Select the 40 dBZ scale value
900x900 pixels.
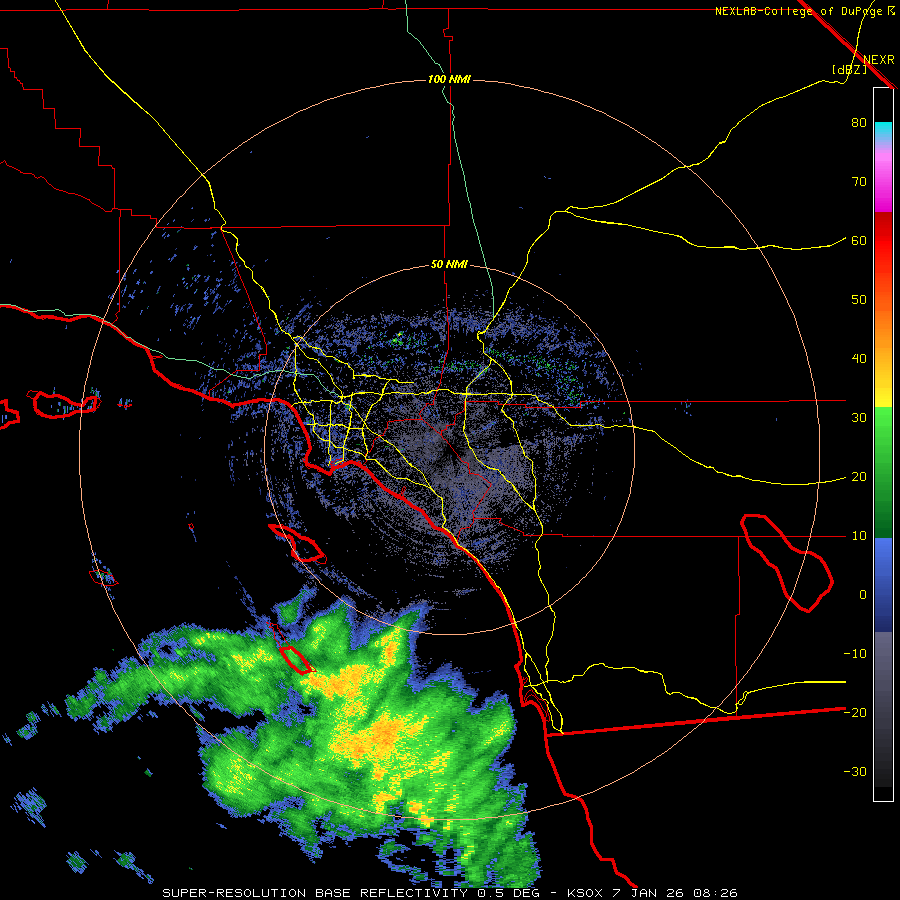859,359
